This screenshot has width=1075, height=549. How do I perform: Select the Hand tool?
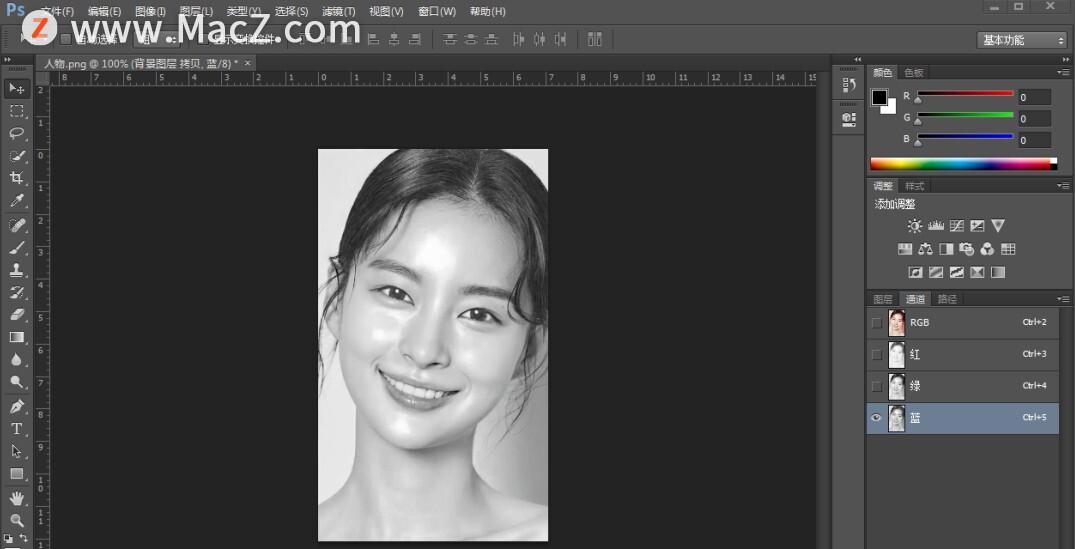point(17,498)
